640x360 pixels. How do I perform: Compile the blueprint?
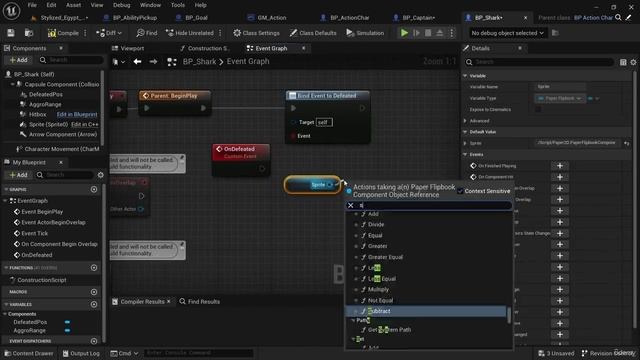coord(63,33)
